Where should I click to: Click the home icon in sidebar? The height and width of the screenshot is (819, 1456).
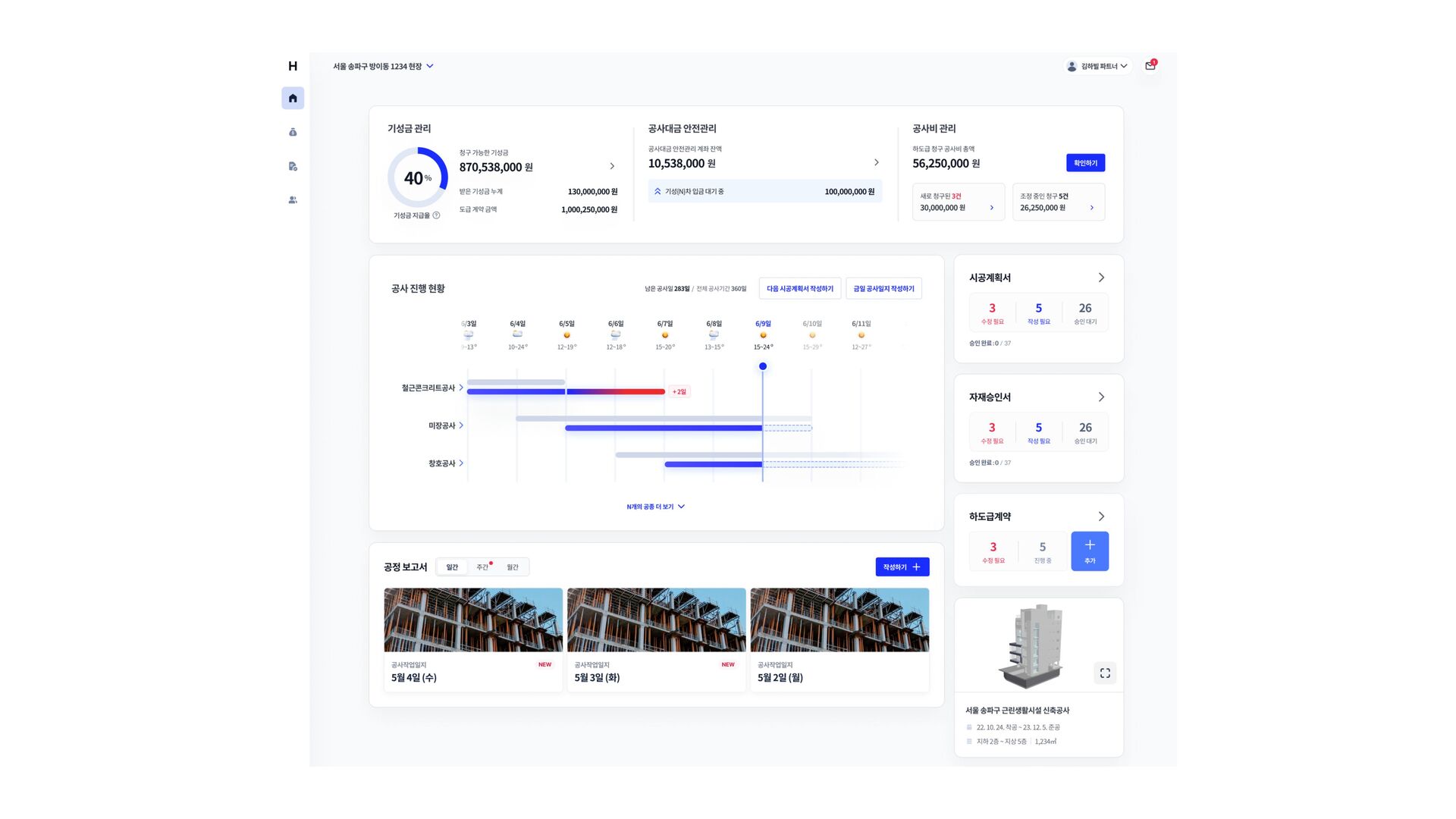coord(293,98)
